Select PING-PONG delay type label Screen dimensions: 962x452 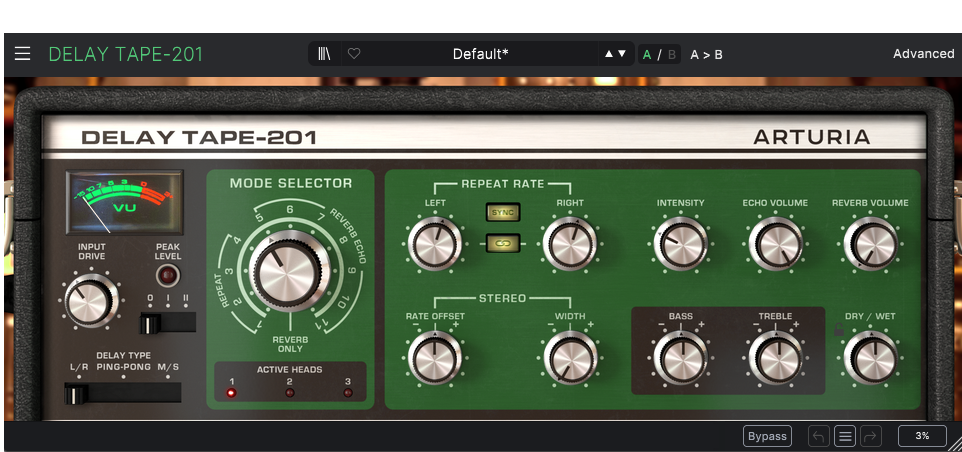tap(123, 367)
